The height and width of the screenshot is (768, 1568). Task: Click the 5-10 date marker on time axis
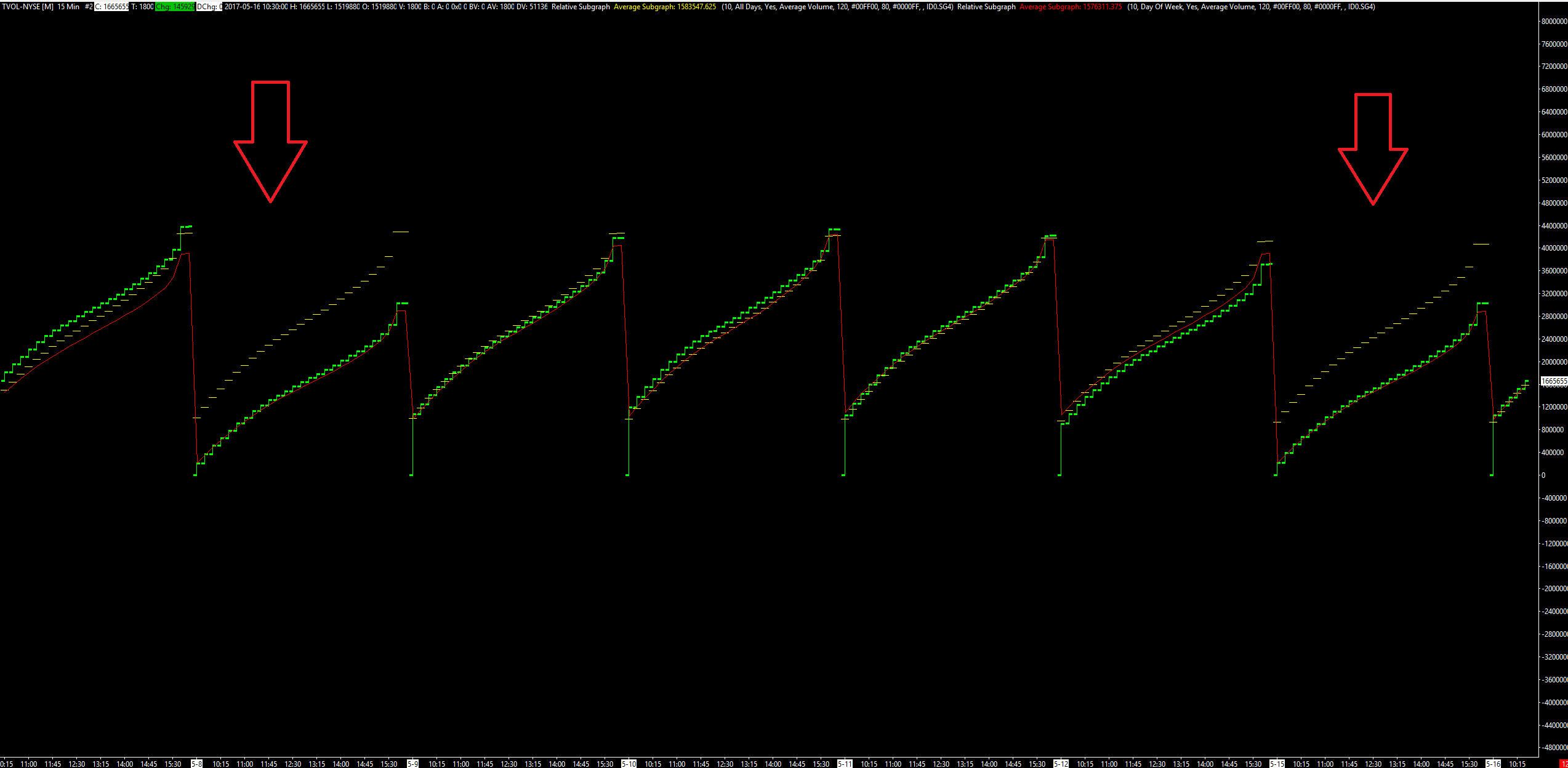coord(629,764)
